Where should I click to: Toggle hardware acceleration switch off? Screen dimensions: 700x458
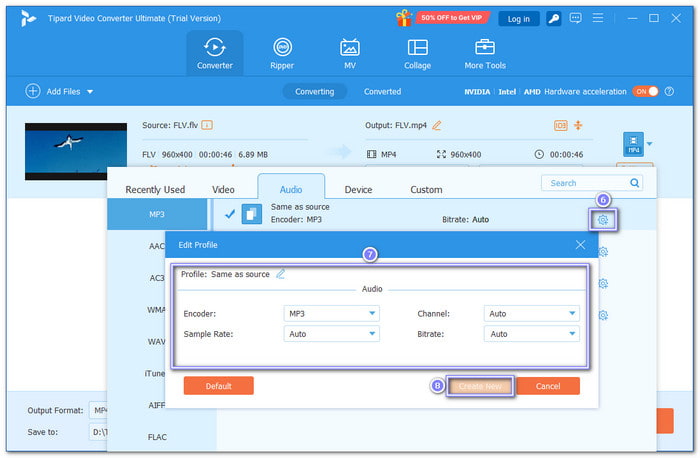click(x=645, y=91)
